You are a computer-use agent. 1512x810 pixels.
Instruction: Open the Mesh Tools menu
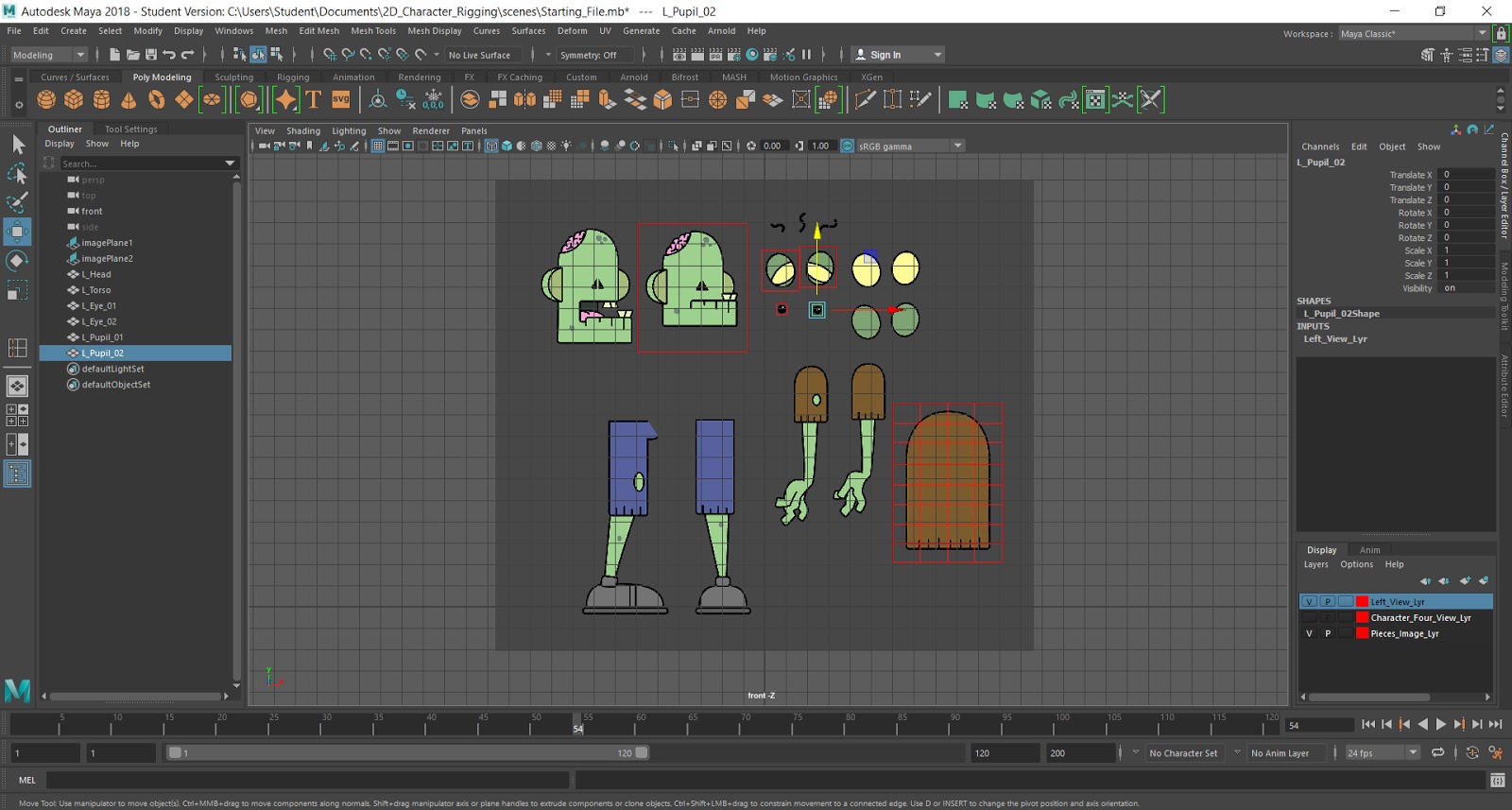[x=373, y=31]
